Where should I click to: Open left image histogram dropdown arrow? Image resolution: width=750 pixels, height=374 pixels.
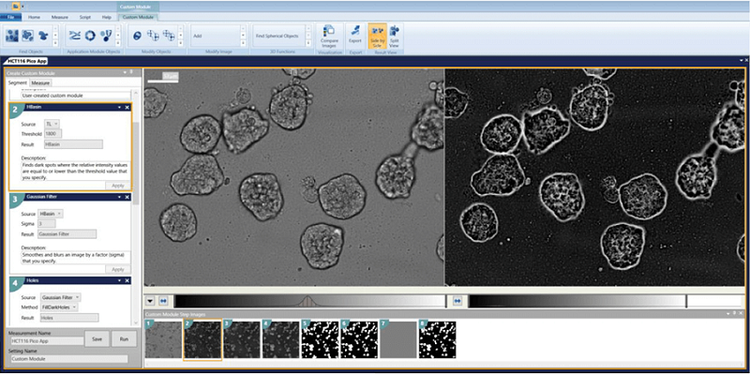(x=150, y=301)
